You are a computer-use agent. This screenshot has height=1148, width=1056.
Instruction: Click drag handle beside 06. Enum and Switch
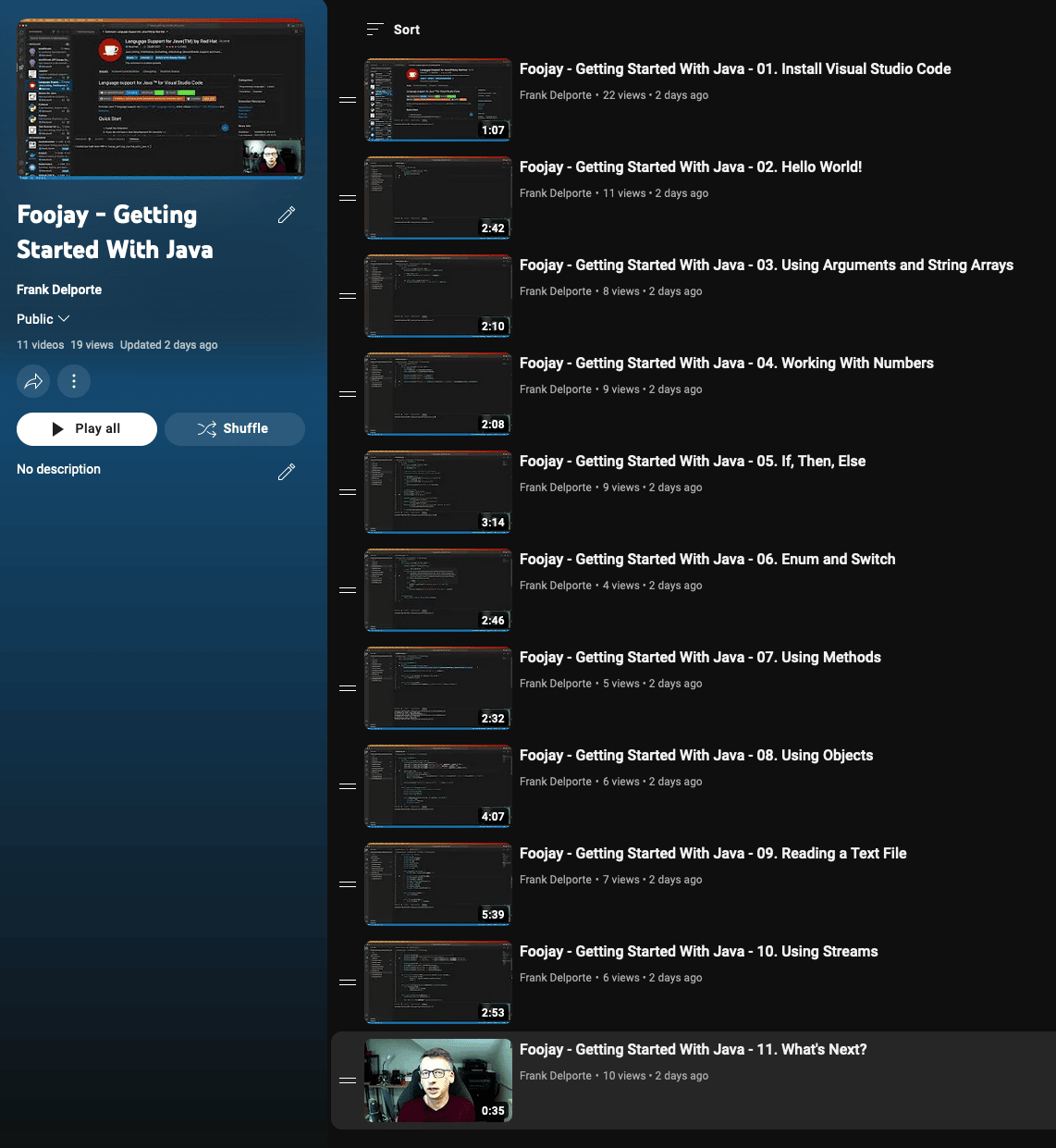click(348, 590)
